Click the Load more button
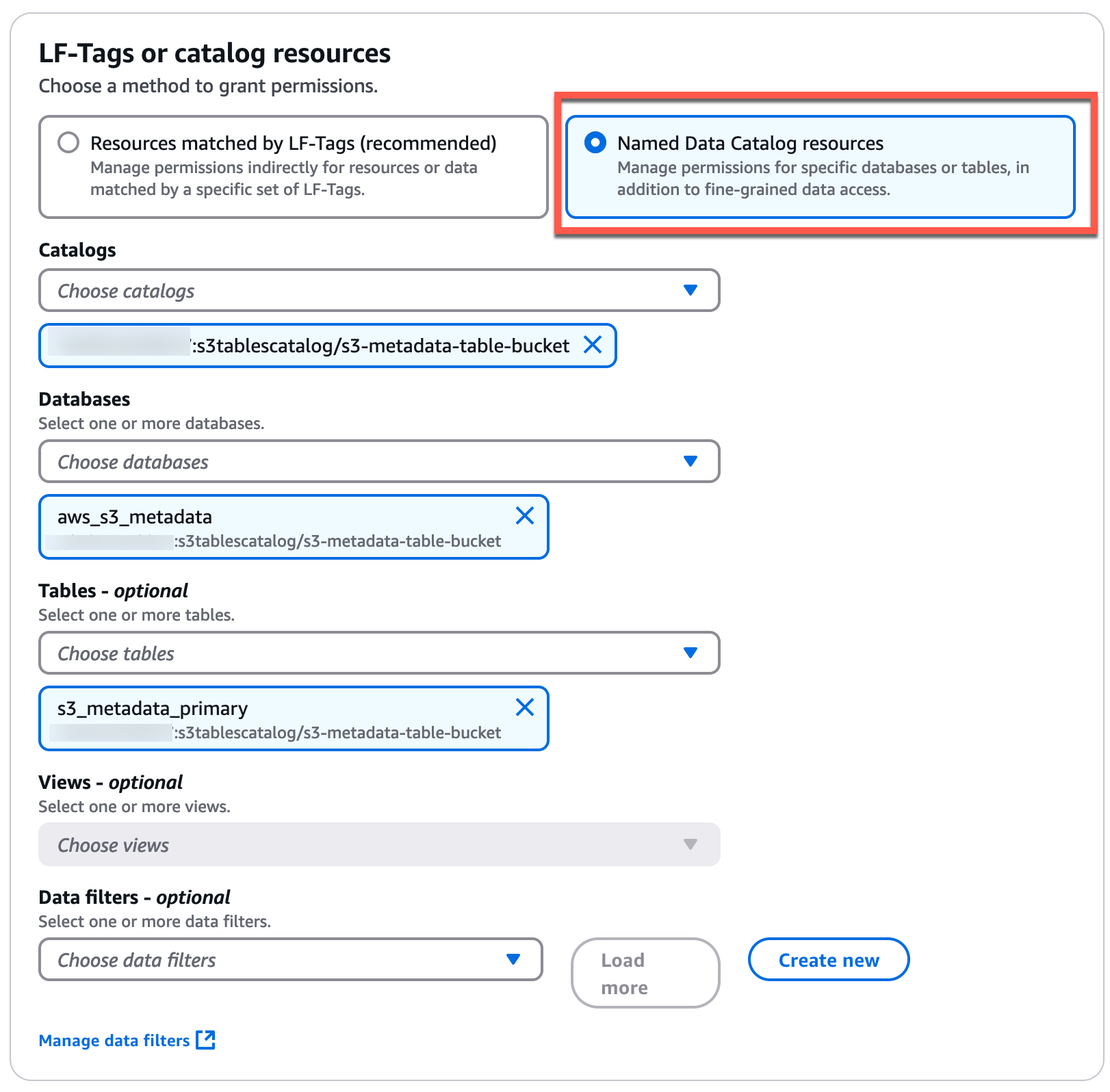1110x1092 pixels. 644,972
